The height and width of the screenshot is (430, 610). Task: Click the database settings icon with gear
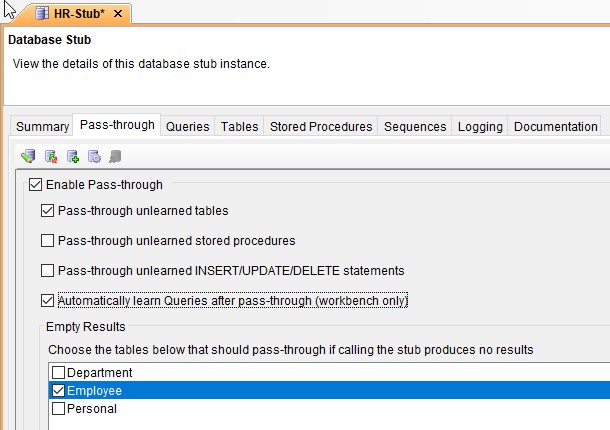pos(94,156)
